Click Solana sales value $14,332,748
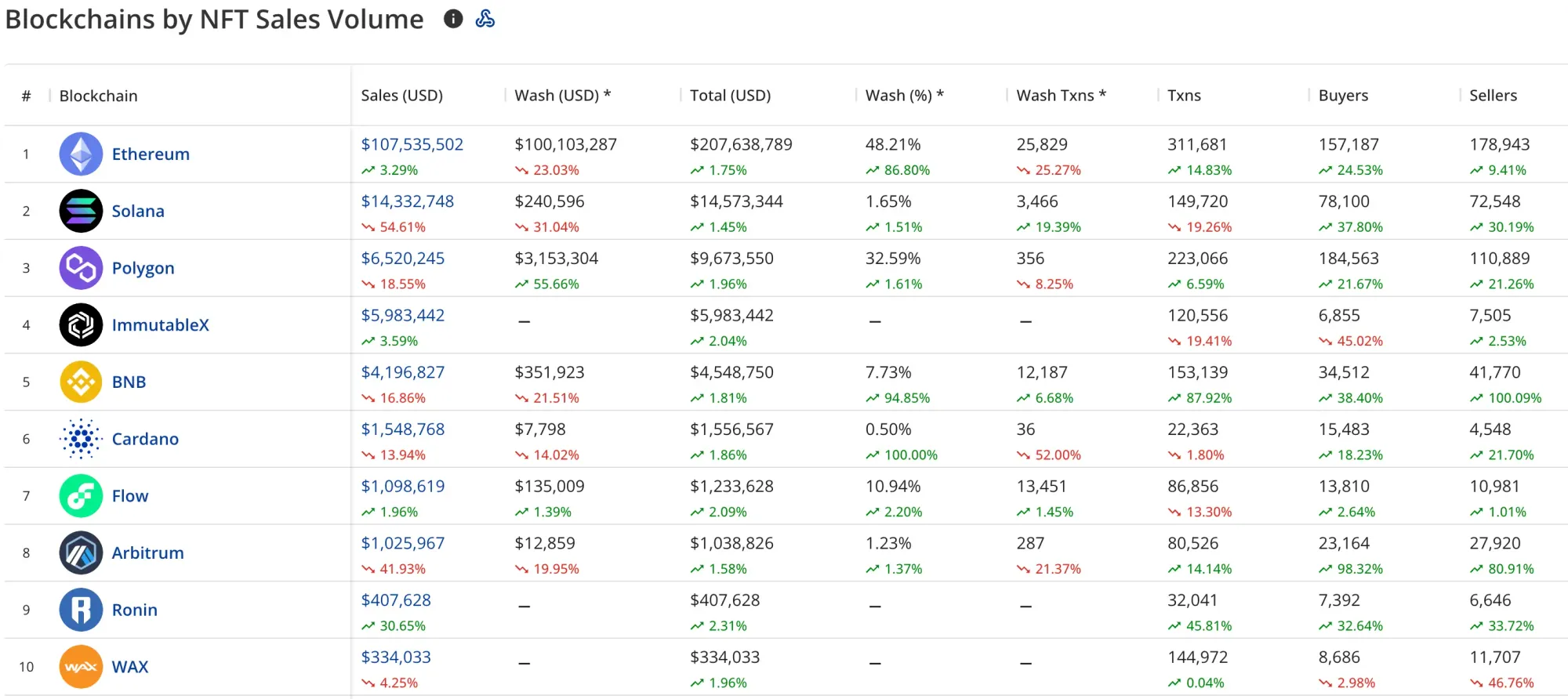The width and height of the screenshot is (1568, 699). [x=407, y=201]
